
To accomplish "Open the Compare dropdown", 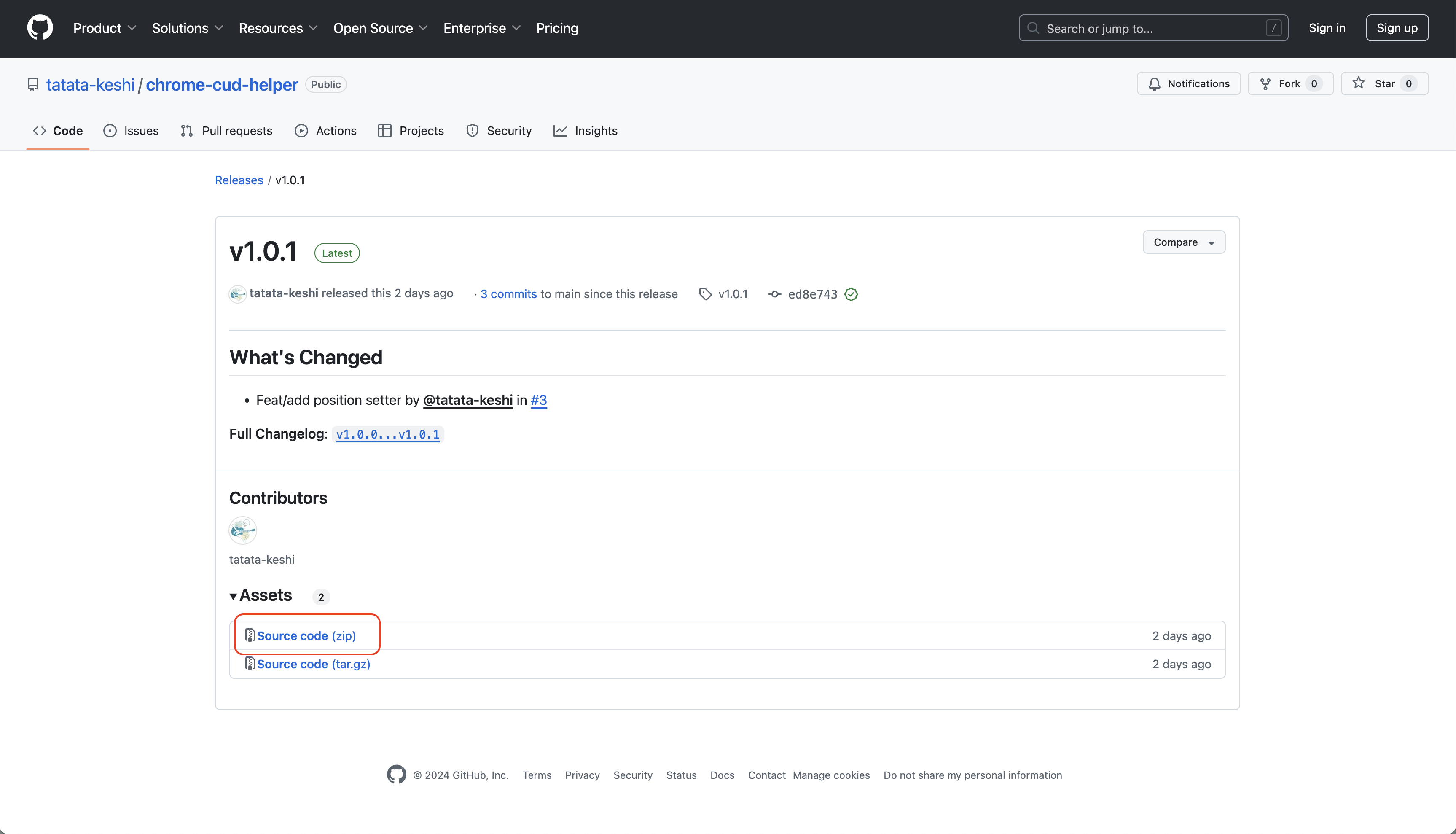I will (1183, 242).
